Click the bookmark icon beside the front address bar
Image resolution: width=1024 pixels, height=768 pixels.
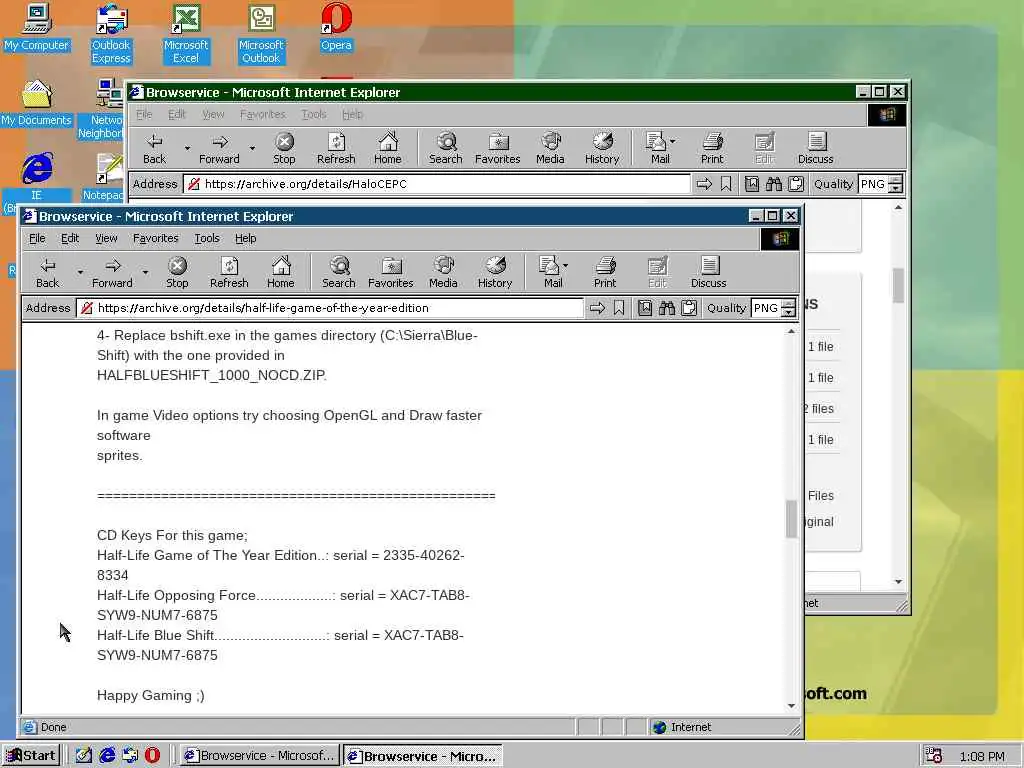pos(619,308)
